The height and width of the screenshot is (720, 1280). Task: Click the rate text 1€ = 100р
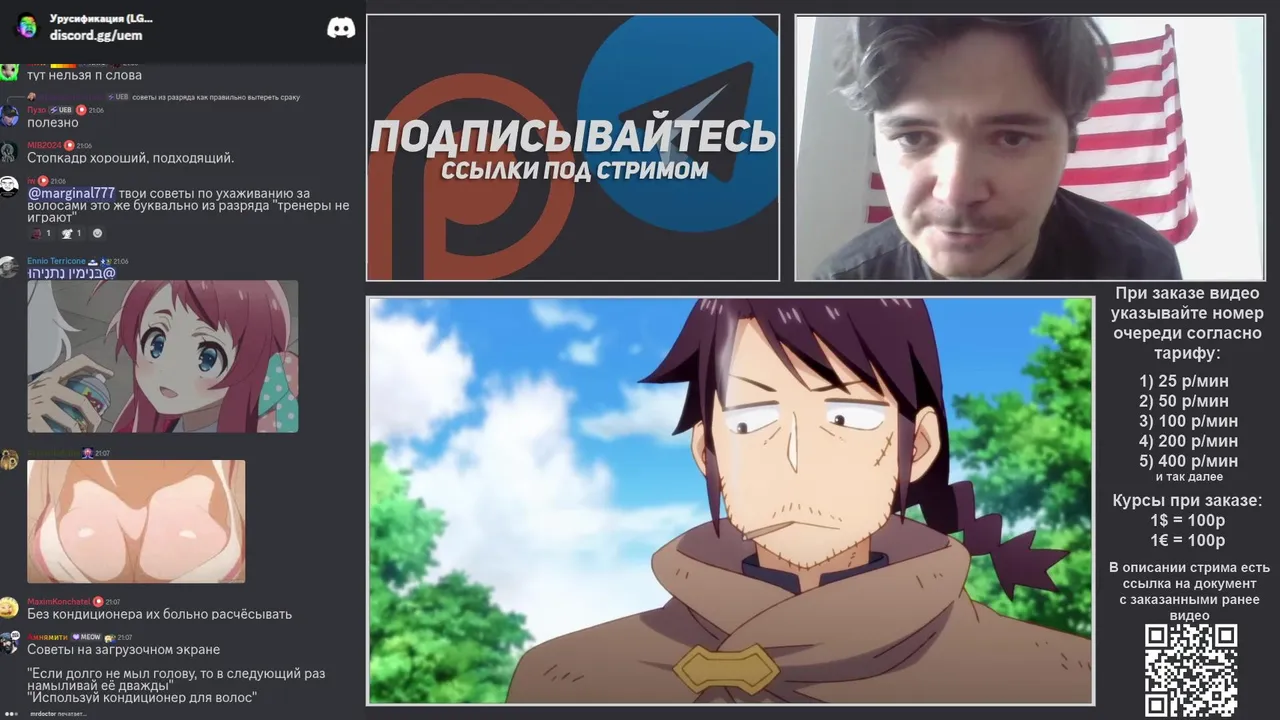1187,541
